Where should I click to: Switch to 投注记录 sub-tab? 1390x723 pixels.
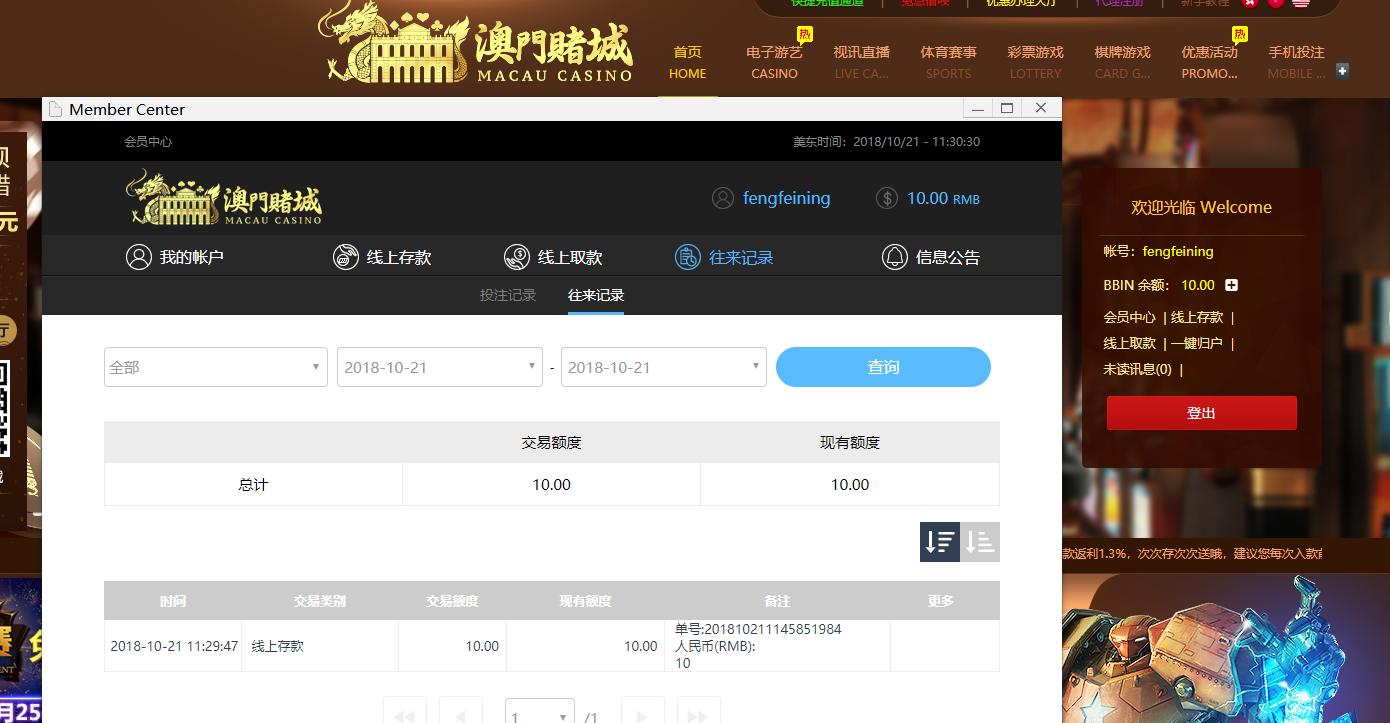508,295
